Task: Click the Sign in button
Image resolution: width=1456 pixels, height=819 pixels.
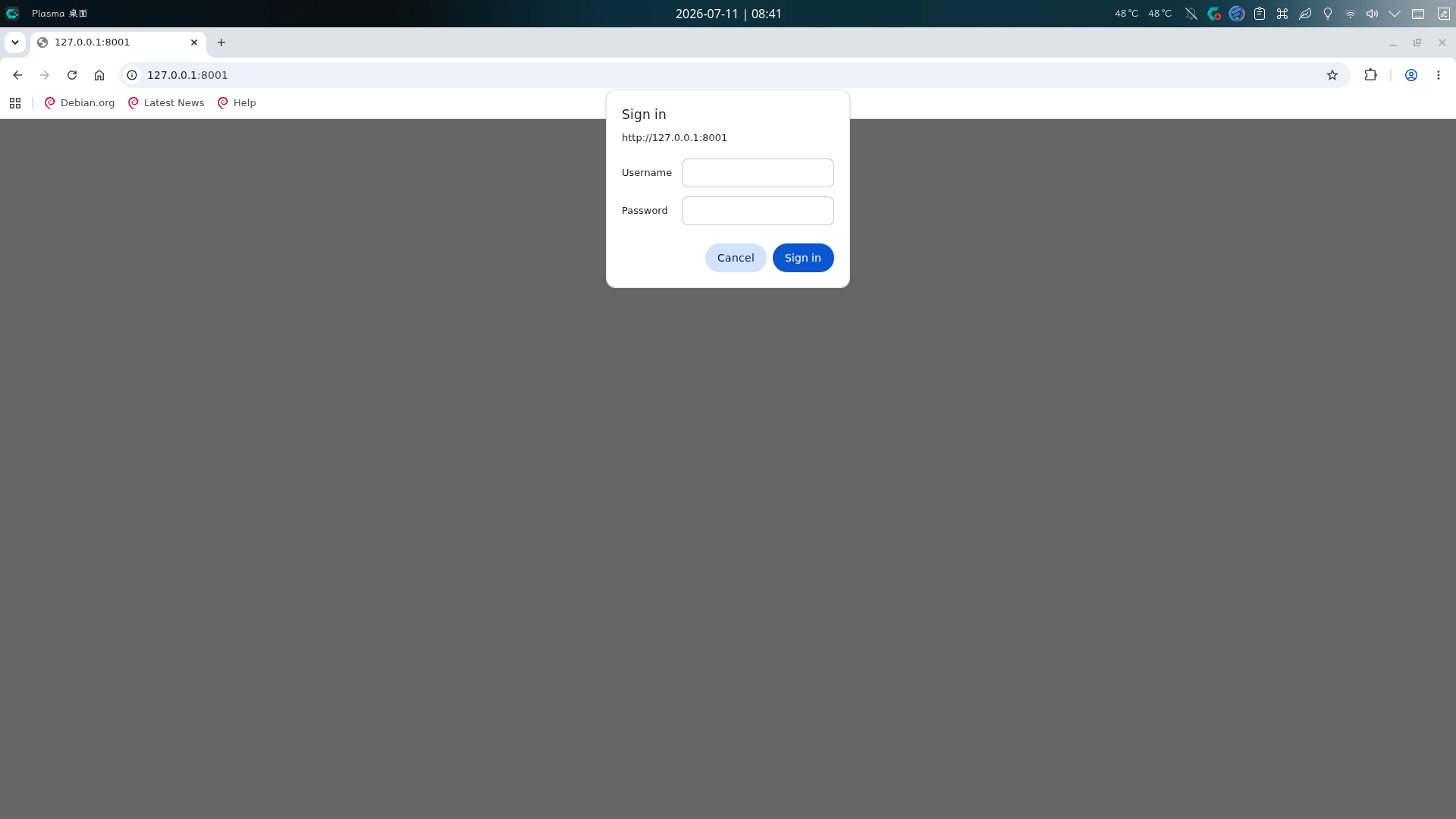Action: click(803, 258)
